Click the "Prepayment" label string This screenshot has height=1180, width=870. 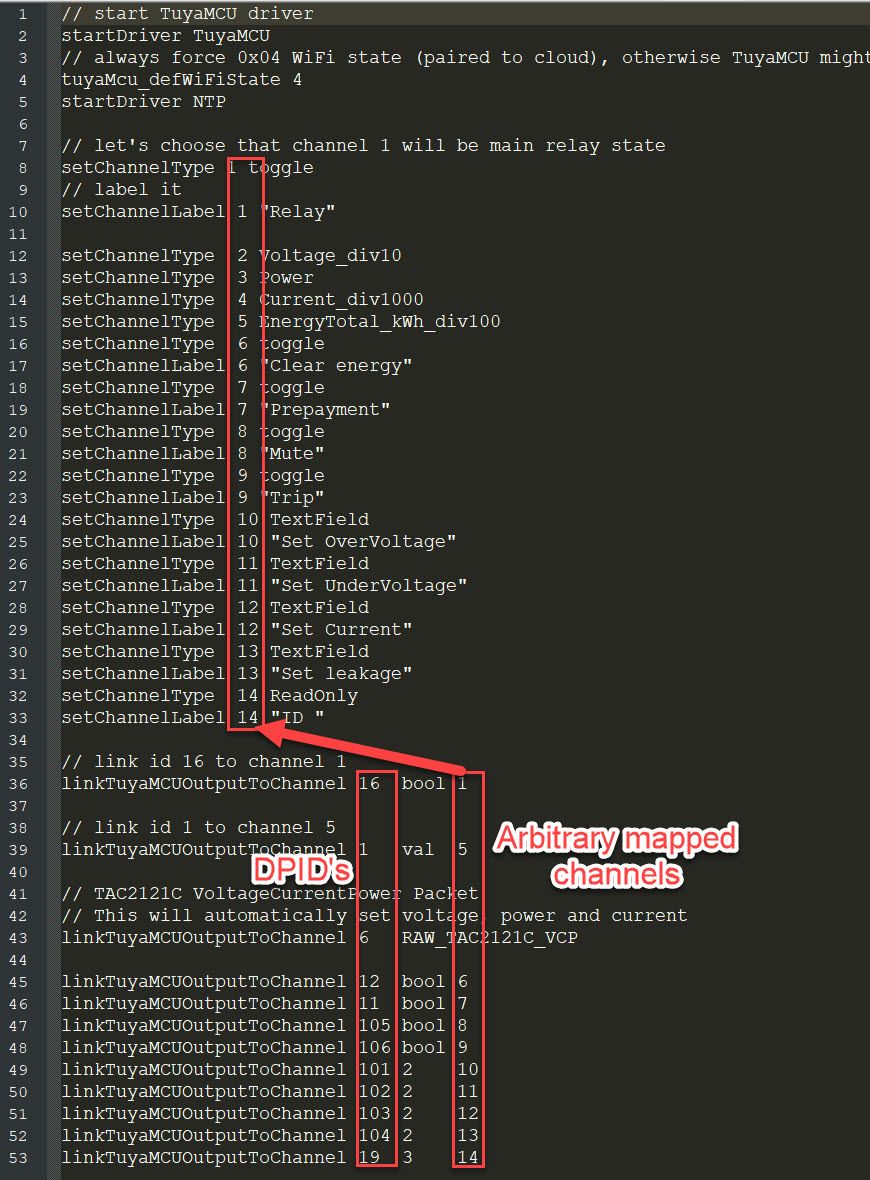(x=325, y=409)
